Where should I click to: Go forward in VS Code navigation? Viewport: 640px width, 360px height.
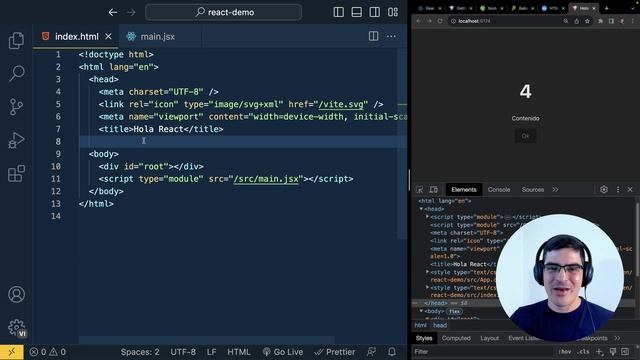point(131,12)
